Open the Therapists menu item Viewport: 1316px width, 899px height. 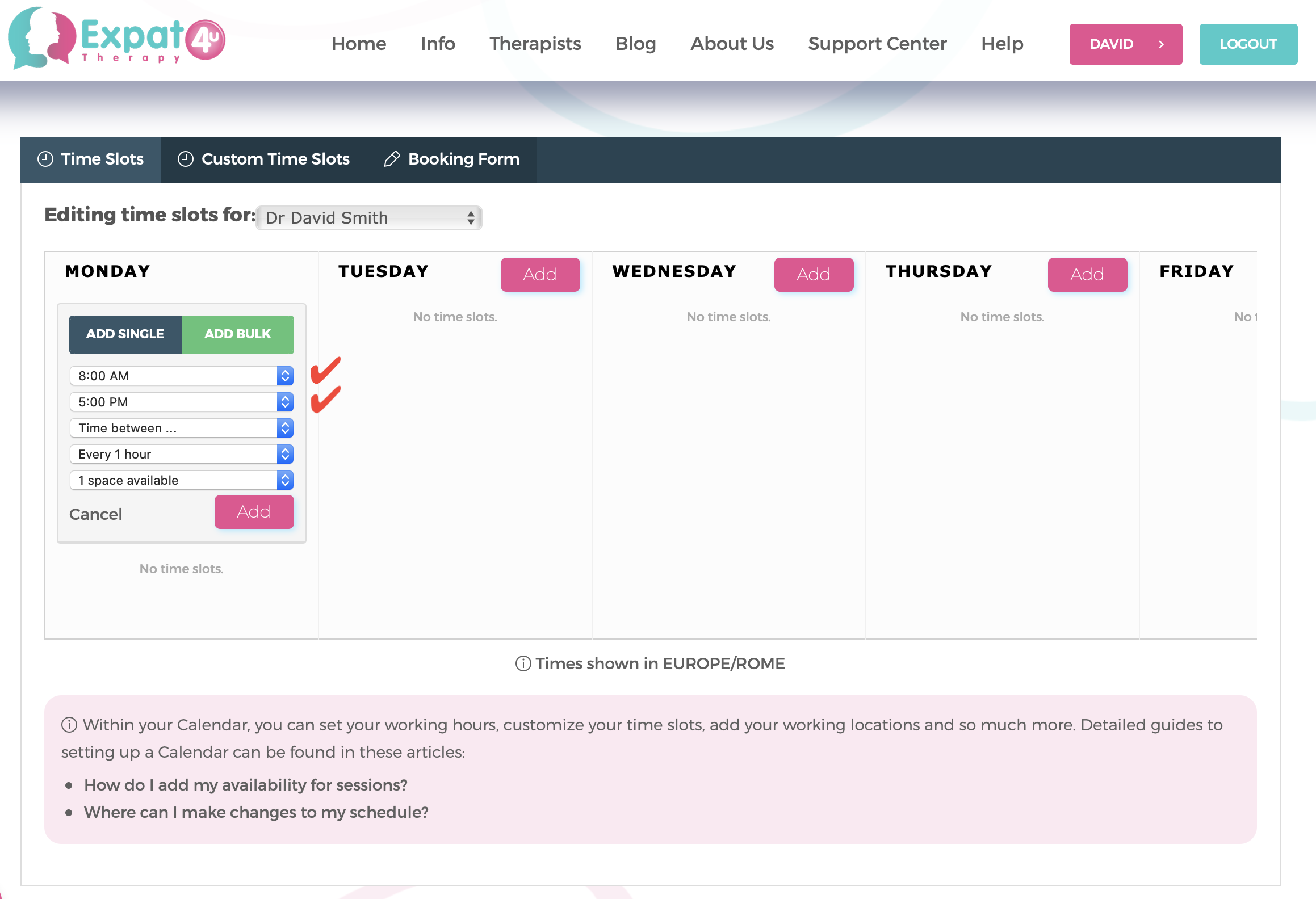click(535, 44)
